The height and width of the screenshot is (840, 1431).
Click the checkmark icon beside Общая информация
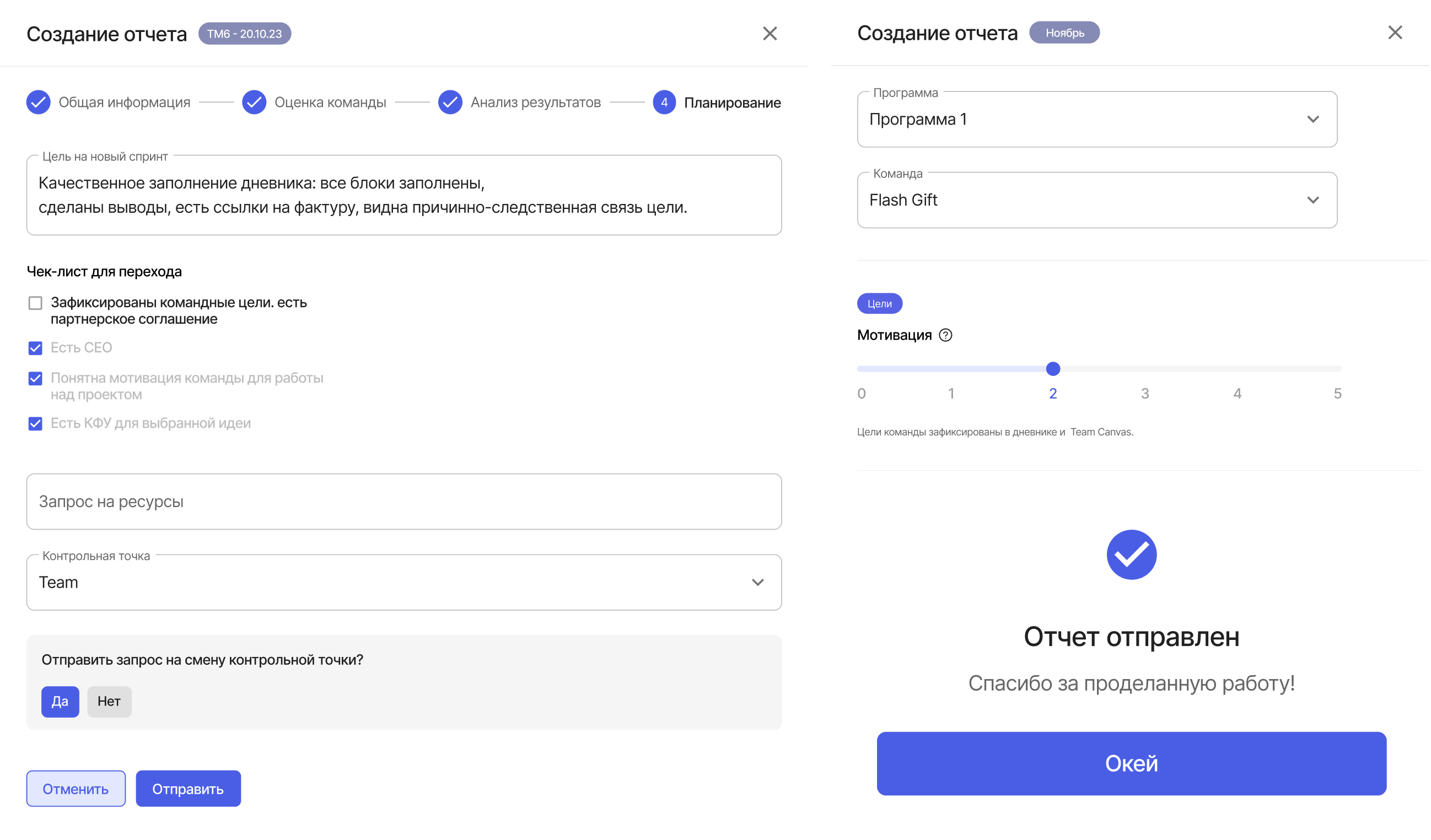38,102
